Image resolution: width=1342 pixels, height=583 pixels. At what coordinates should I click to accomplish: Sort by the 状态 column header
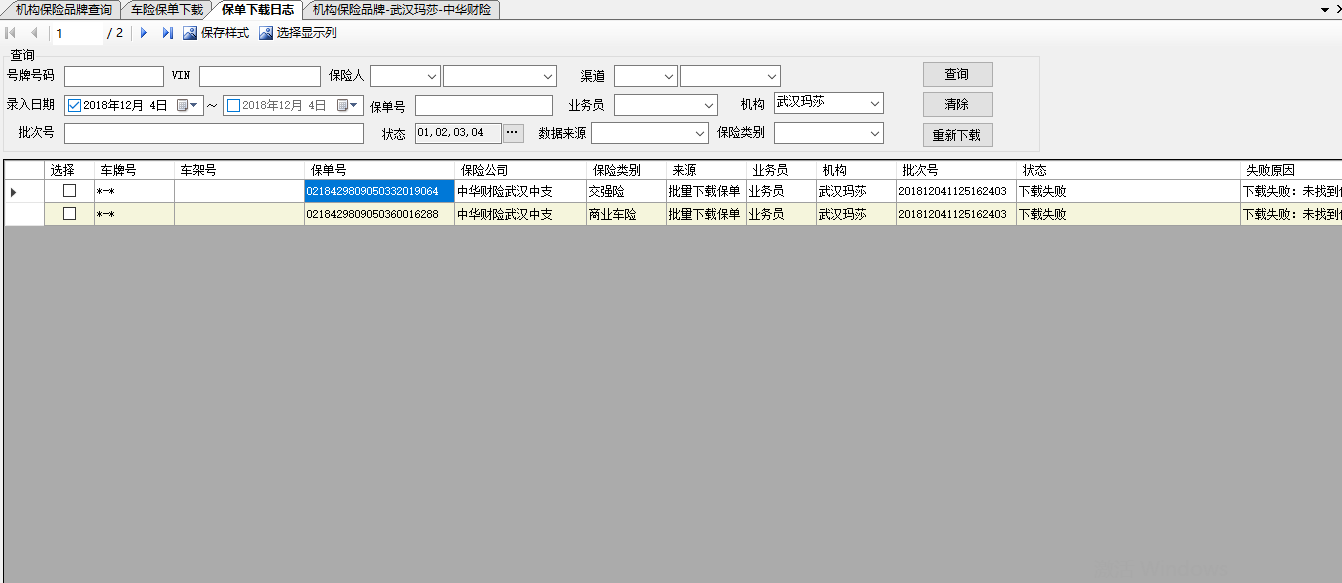tap(1128, 170)
